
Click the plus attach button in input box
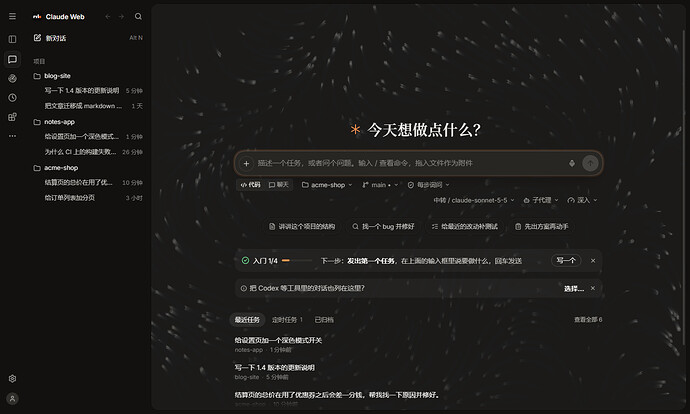click(x=246, y=163)
